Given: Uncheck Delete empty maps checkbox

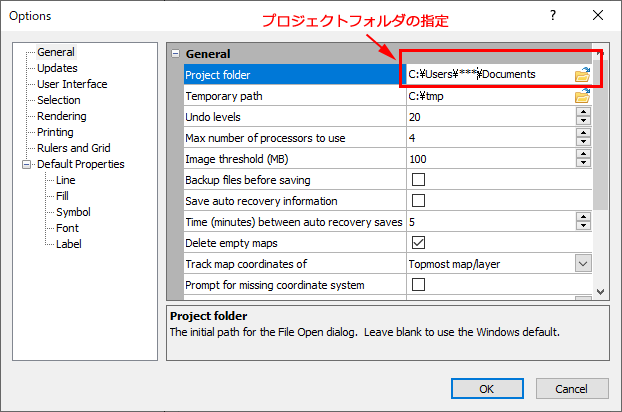Looking at the screenshot, I should tap(418, 243).
